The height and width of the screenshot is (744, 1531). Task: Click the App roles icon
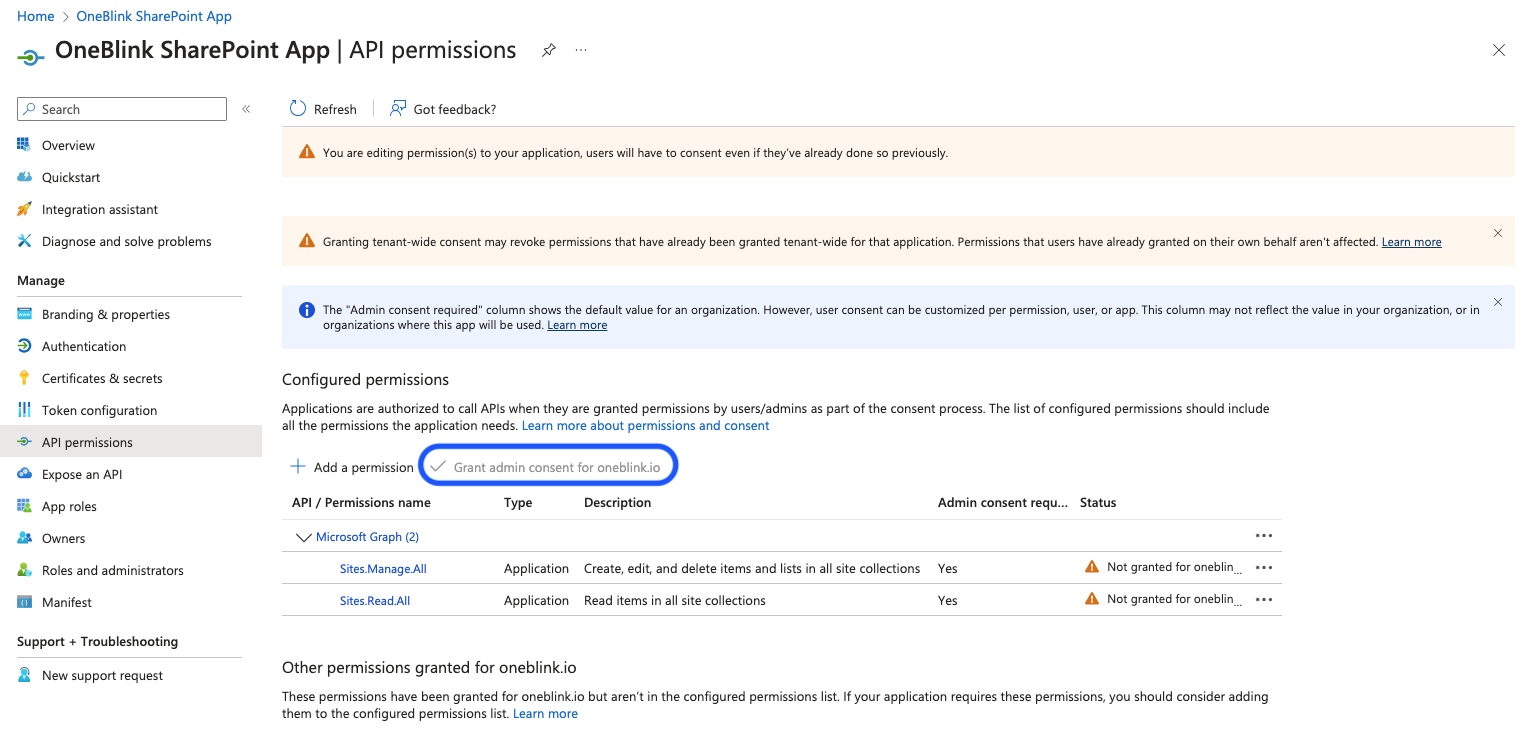click(x=24, y=506)
